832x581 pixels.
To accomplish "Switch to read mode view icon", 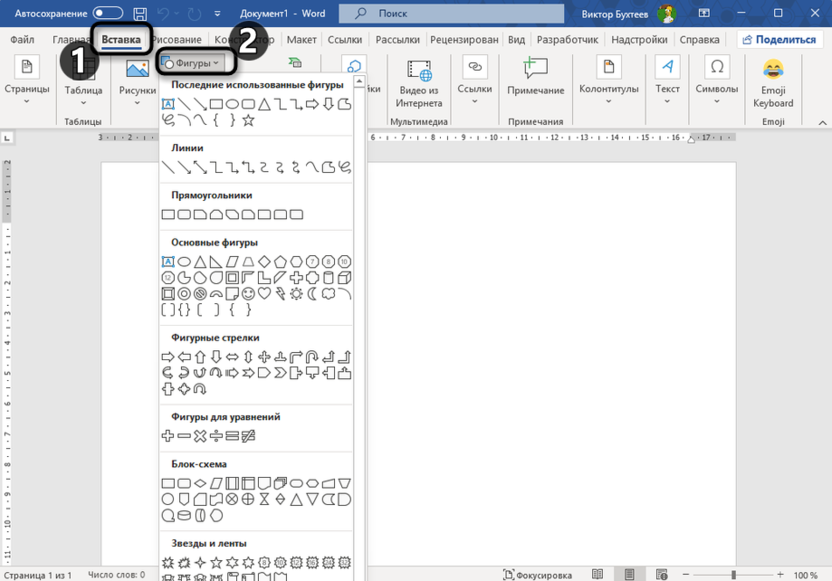I will pyautogui.click(x=597, y=574).
